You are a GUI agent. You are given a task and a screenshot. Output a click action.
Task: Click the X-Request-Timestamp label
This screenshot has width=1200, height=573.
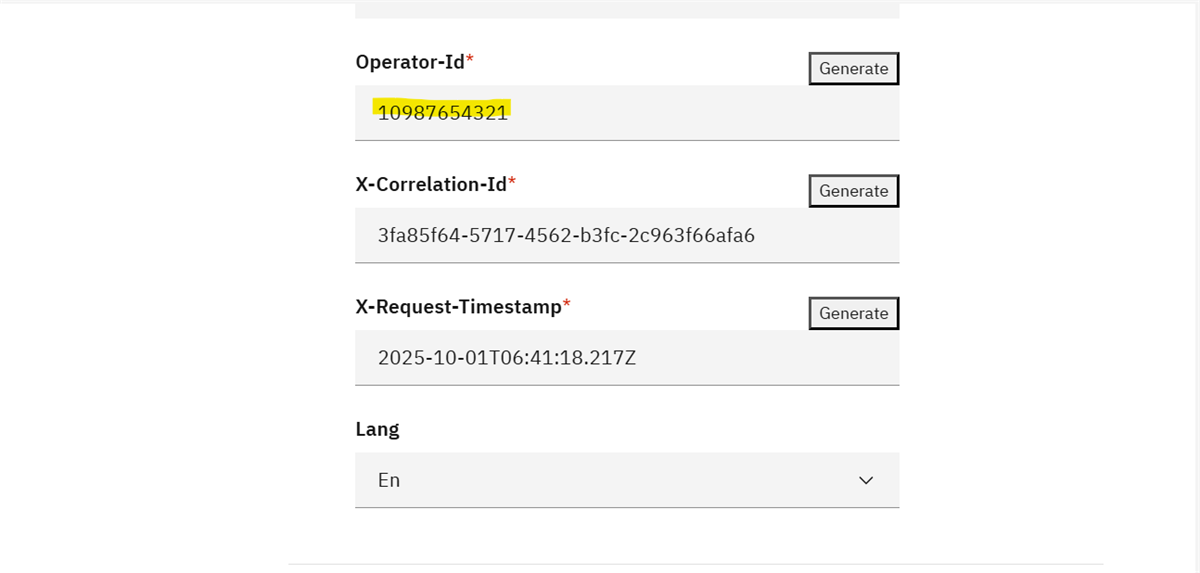point(458,307)
